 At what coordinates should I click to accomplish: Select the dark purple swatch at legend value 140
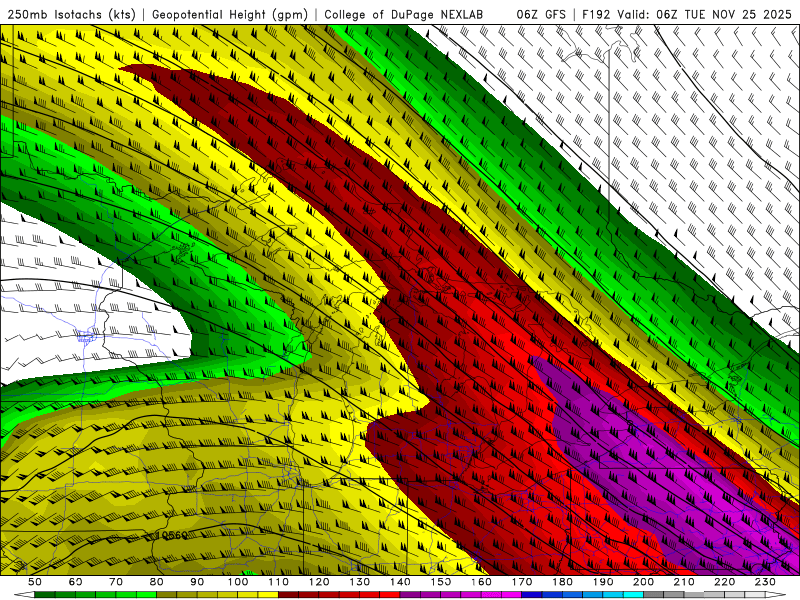pyautogui.click(x=410, y=595)
